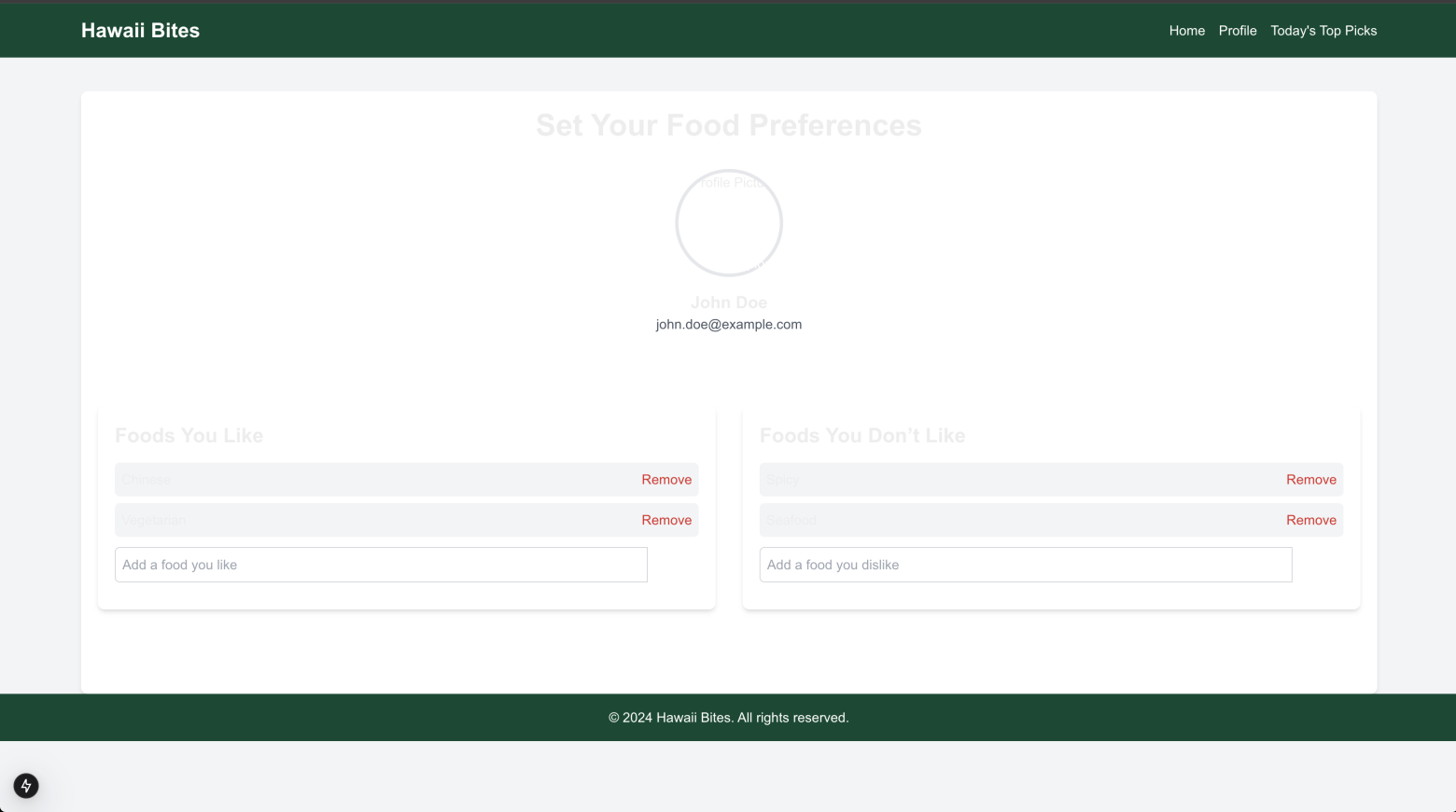Viewport: 1456px width, 812px height.
Task: Click the Hawaii Bites logo
Action: click(x=140, y=30)
